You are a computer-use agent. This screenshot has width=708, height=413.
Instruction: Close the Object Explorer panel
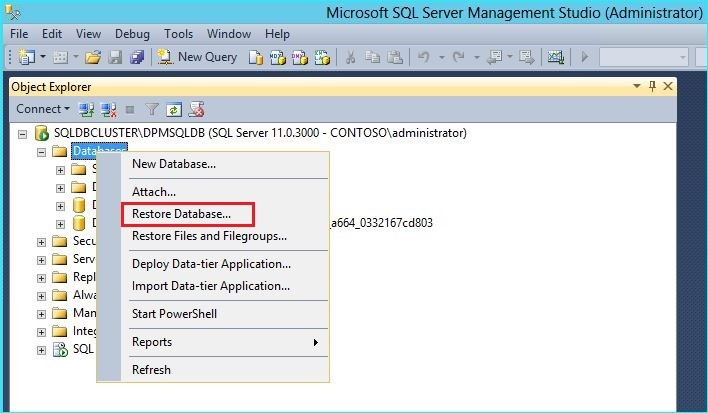click(668, 86)
